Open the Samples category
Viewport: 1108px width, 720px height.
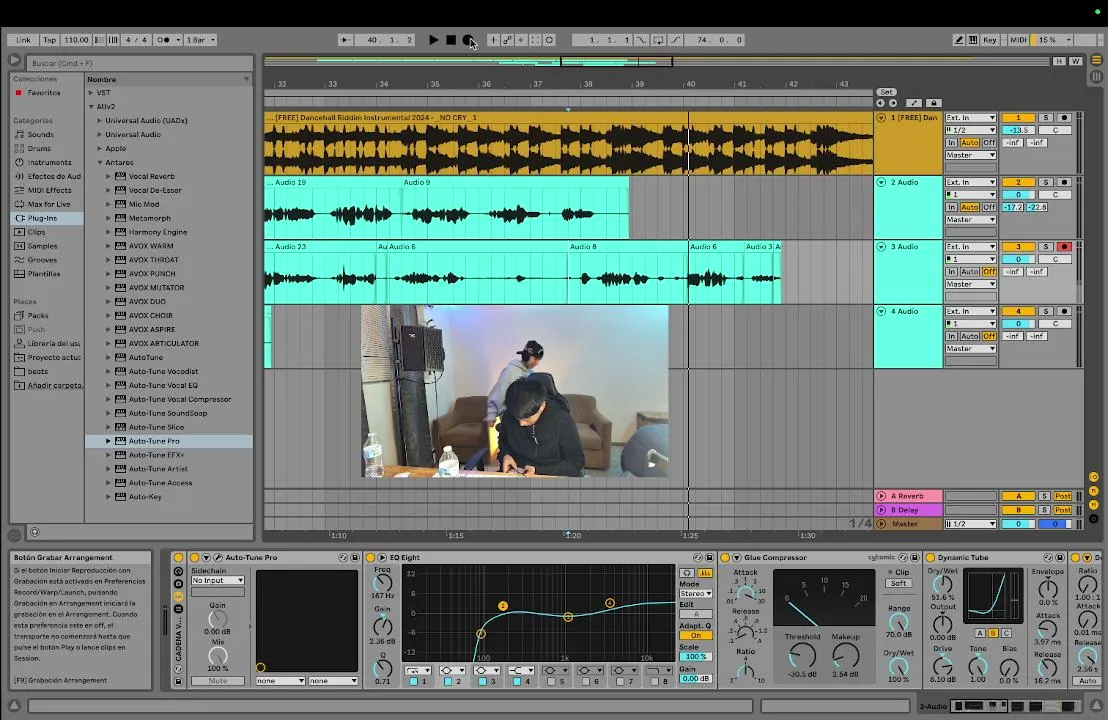pyautogui.click(x=42, y=246)
